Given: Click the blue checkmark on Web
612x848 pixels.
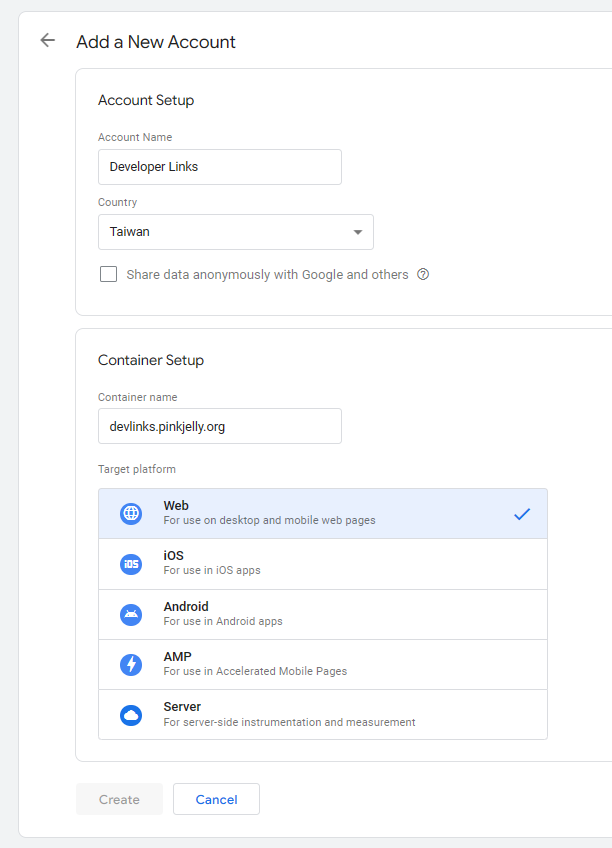Looking at the screenshot, I should click(x=521, y=514).
